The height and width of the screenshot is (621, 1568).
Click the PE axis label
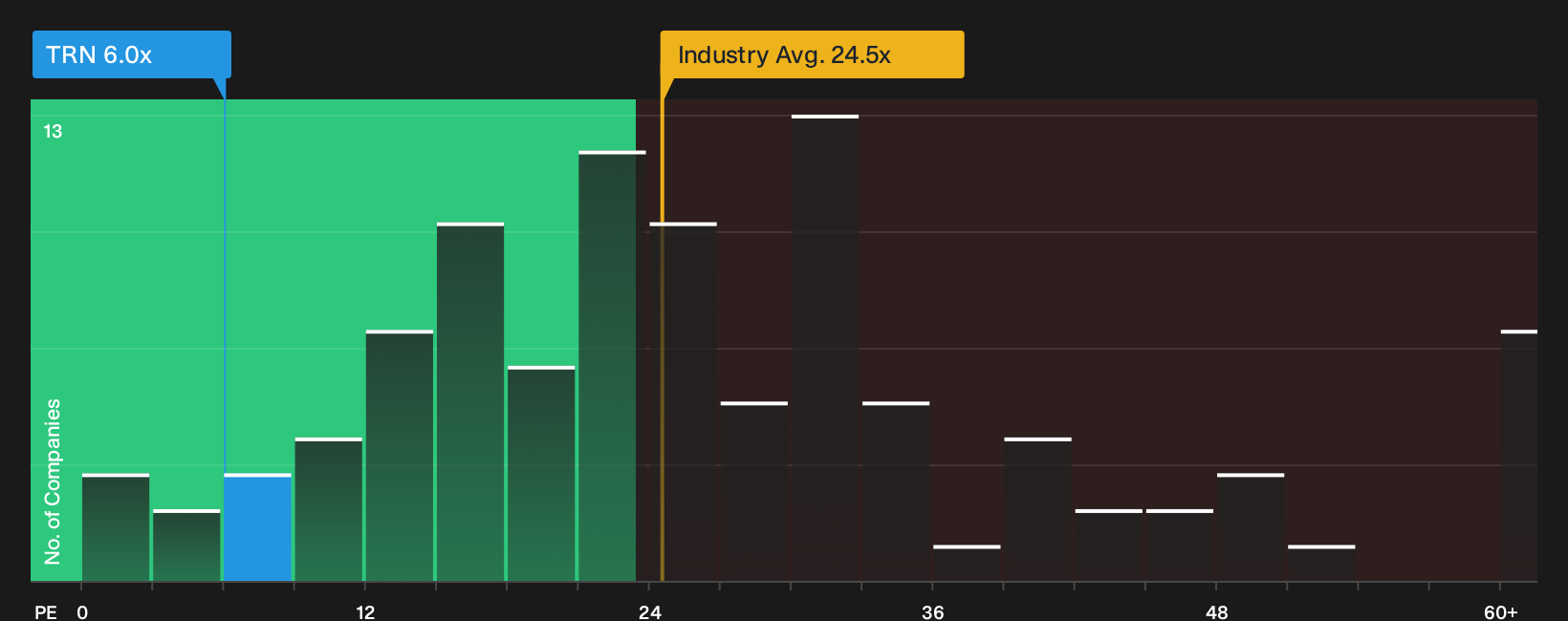point(46,611)
